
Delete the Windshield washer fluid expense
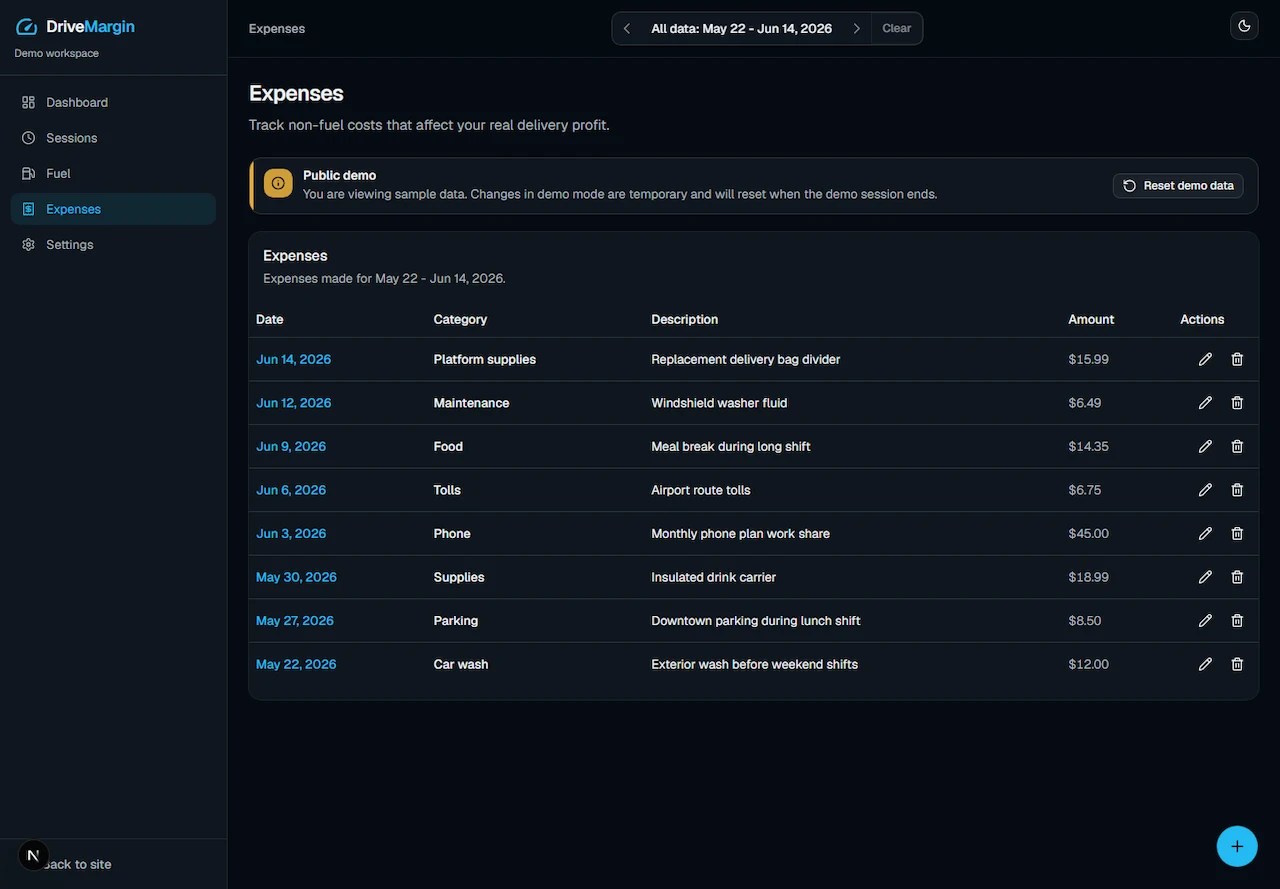coord(1237,403)
